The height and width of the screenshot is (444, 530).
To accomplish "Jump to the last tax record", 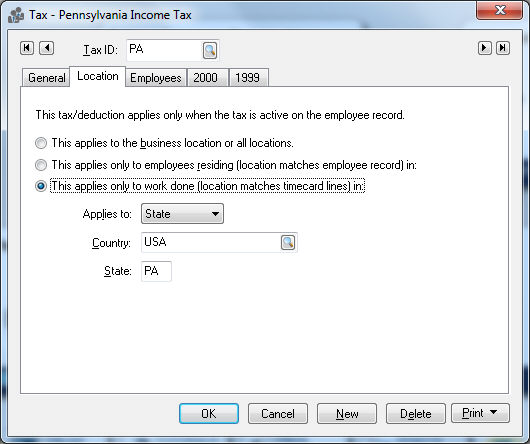I will coord(503,48).
